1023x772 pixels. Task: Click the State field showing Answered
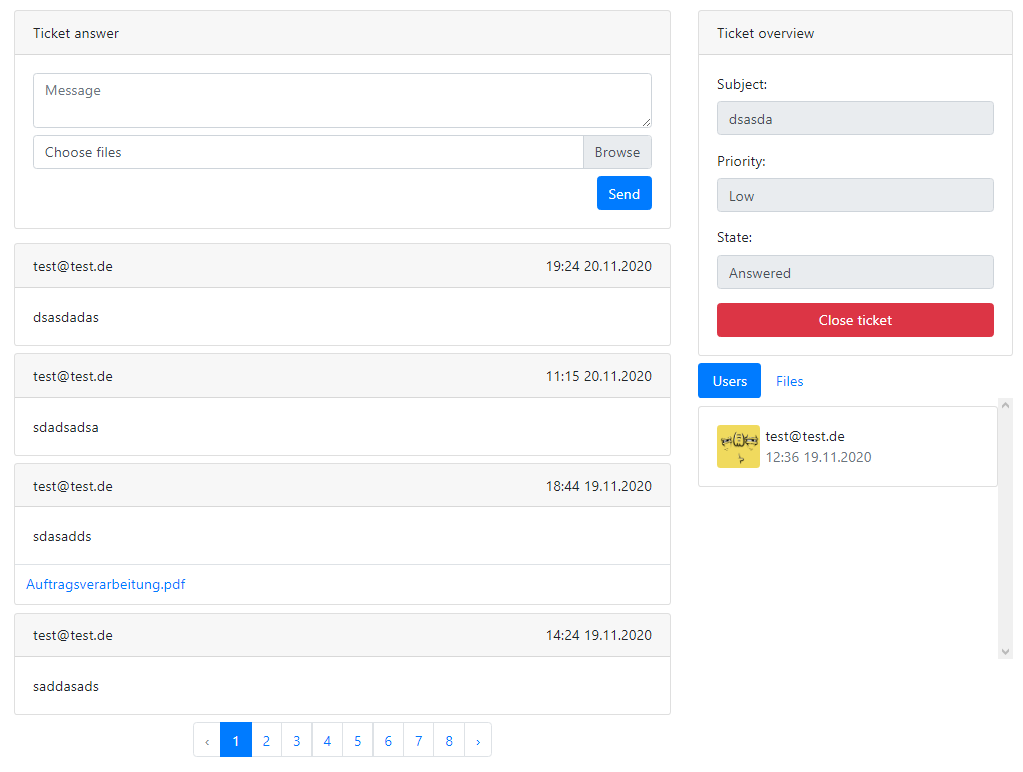click(855, 272)
